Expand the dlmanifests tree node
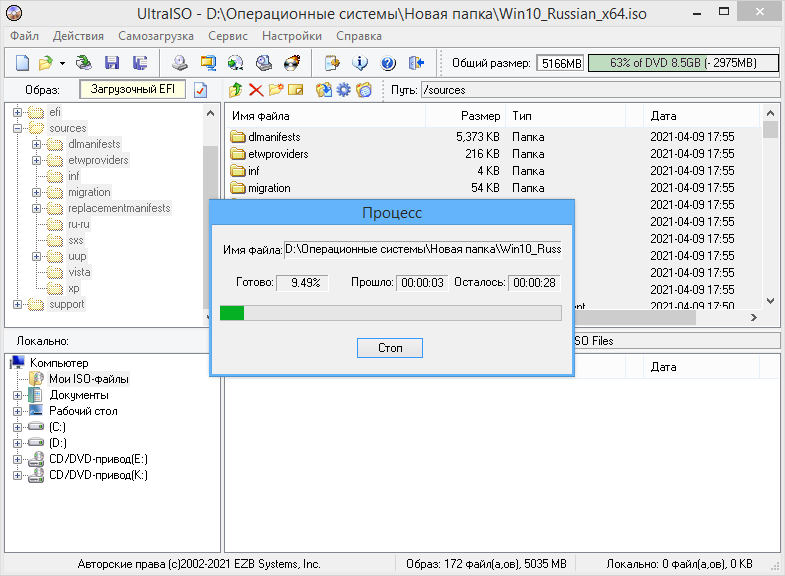Viewport: 785px width, 576px height. (x=37, y=144)
